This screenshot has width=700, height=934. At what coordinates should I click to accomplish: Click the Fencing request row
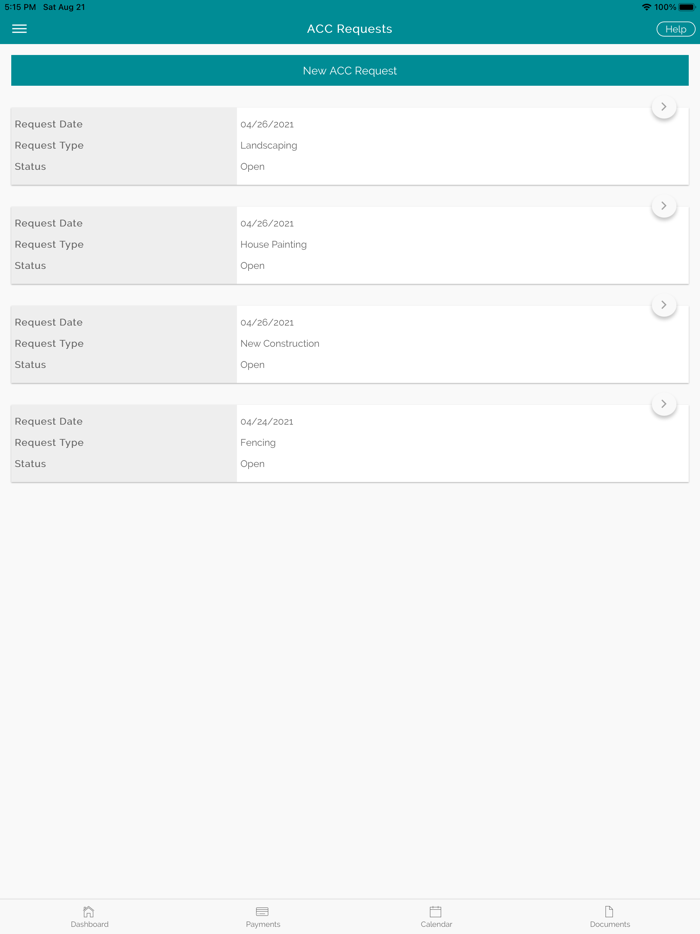pyautogui.click(x=349, y=442)
